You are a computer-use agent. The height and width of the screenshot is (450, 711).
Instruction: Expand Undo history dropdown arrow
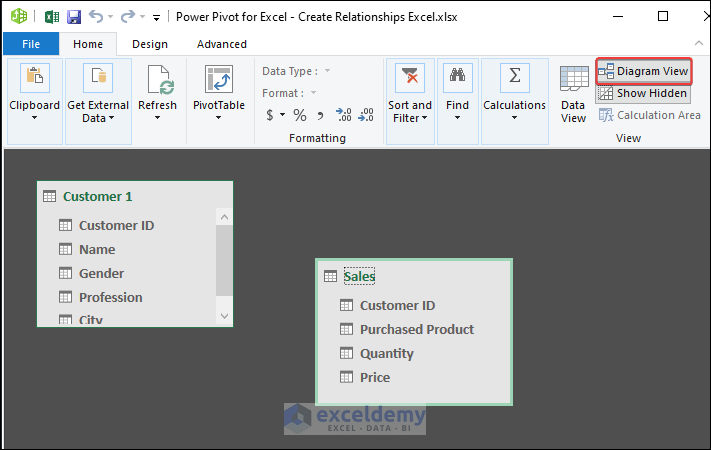[x=111, y=17]
